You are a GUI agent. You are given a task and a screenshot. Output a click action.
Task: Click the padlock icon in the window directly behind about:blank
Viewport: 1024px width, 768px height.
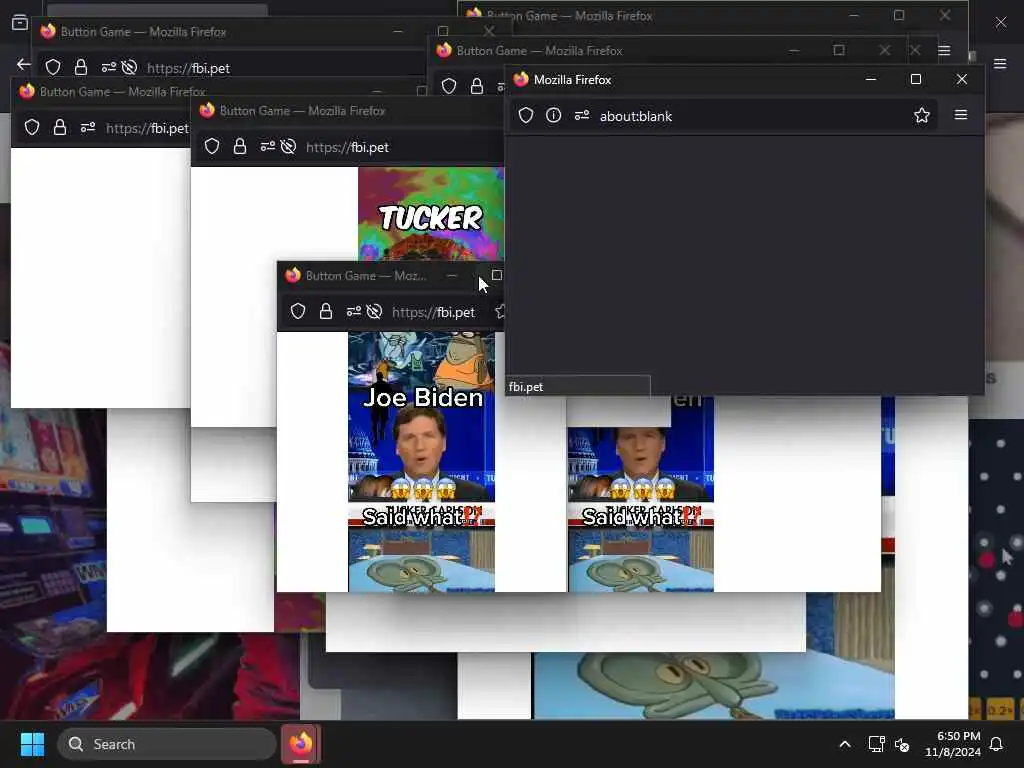[x=477, y=86]
